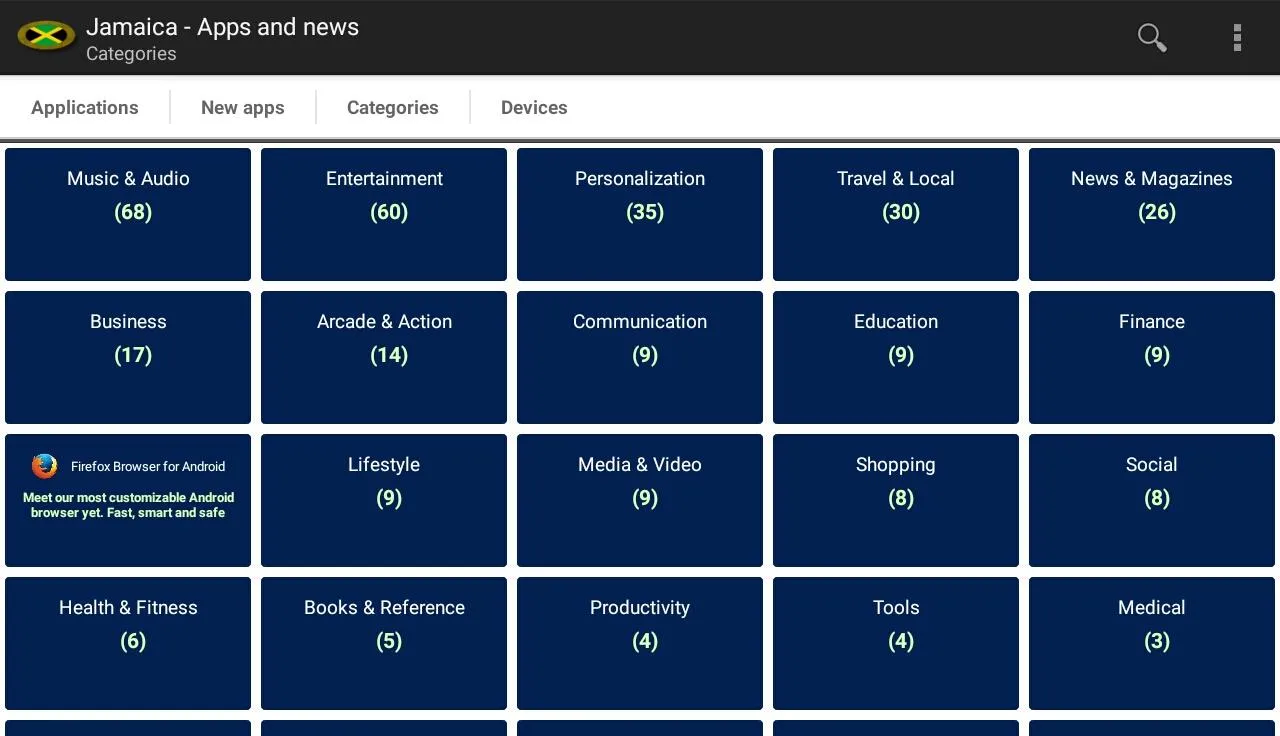Select the Personalization category
The image size is (1280, 736).
click(640, 214)
